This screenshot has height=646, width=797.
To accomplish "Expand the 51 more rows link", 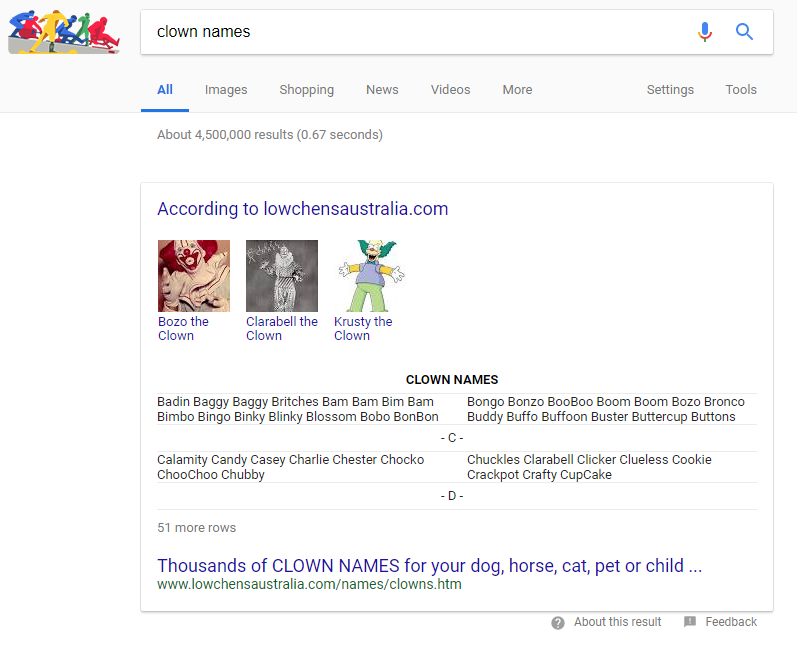I will [197, 528].
